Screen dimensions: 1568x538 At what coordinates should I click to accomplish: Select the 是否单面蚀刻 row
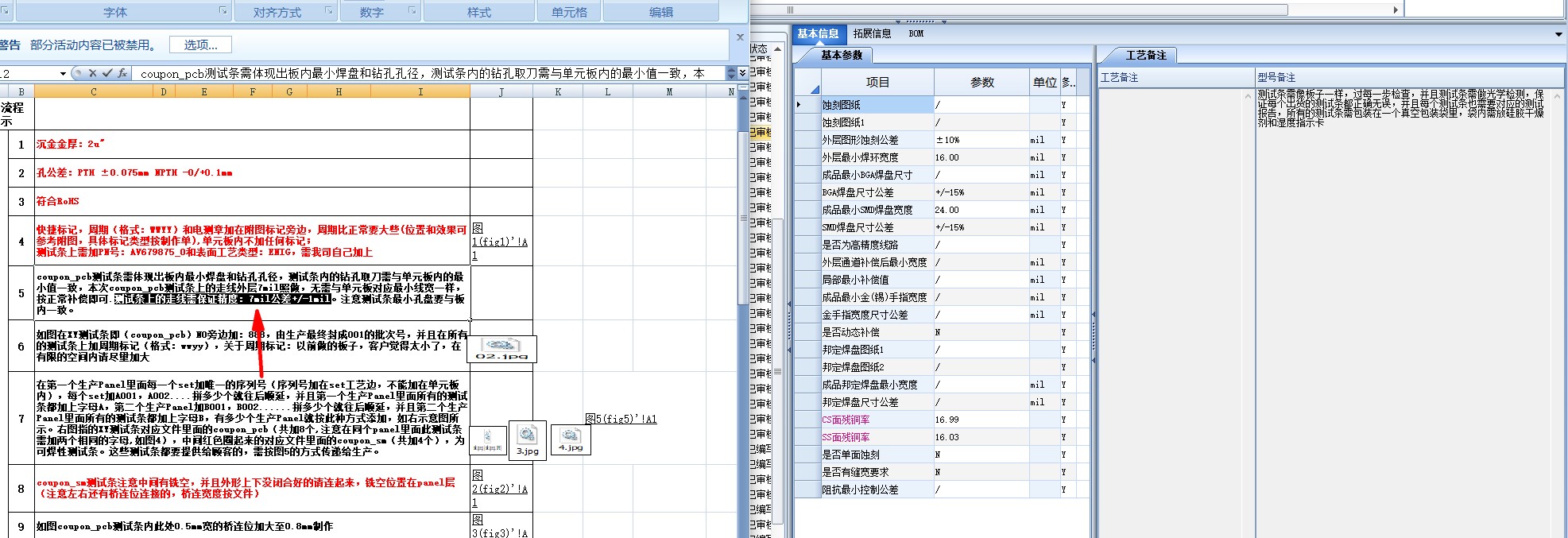[x=943, y=455]
